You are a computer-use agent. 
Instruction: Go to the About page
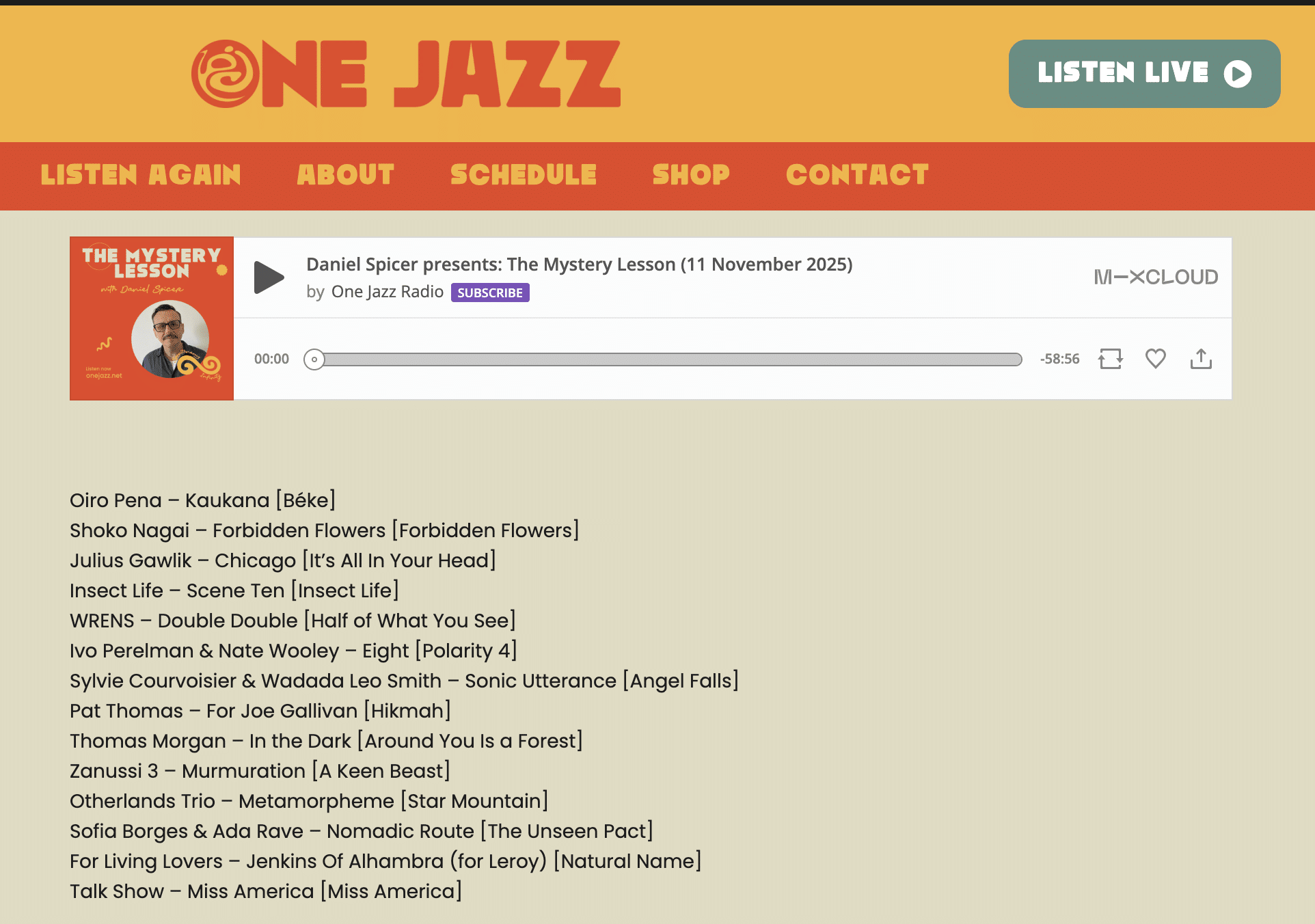point(346,175)
